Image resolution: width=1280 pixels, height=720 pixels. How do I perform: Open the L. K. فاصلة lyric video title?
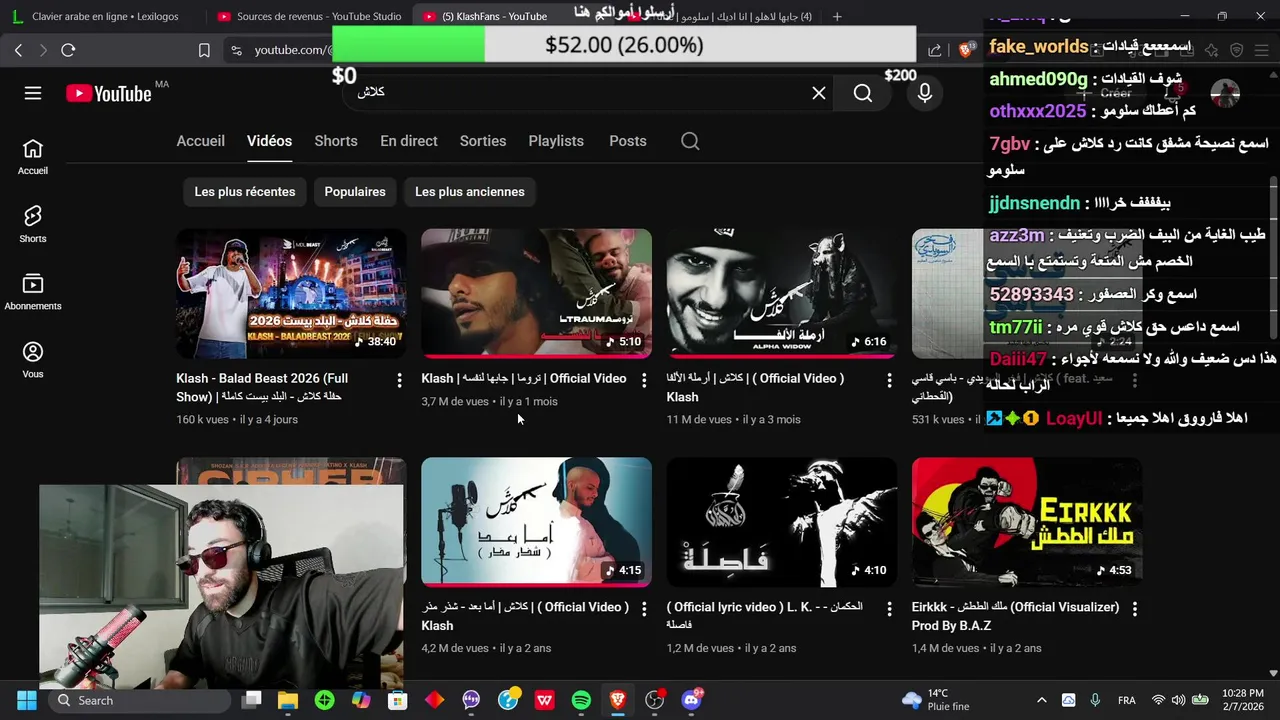[765, 616]
